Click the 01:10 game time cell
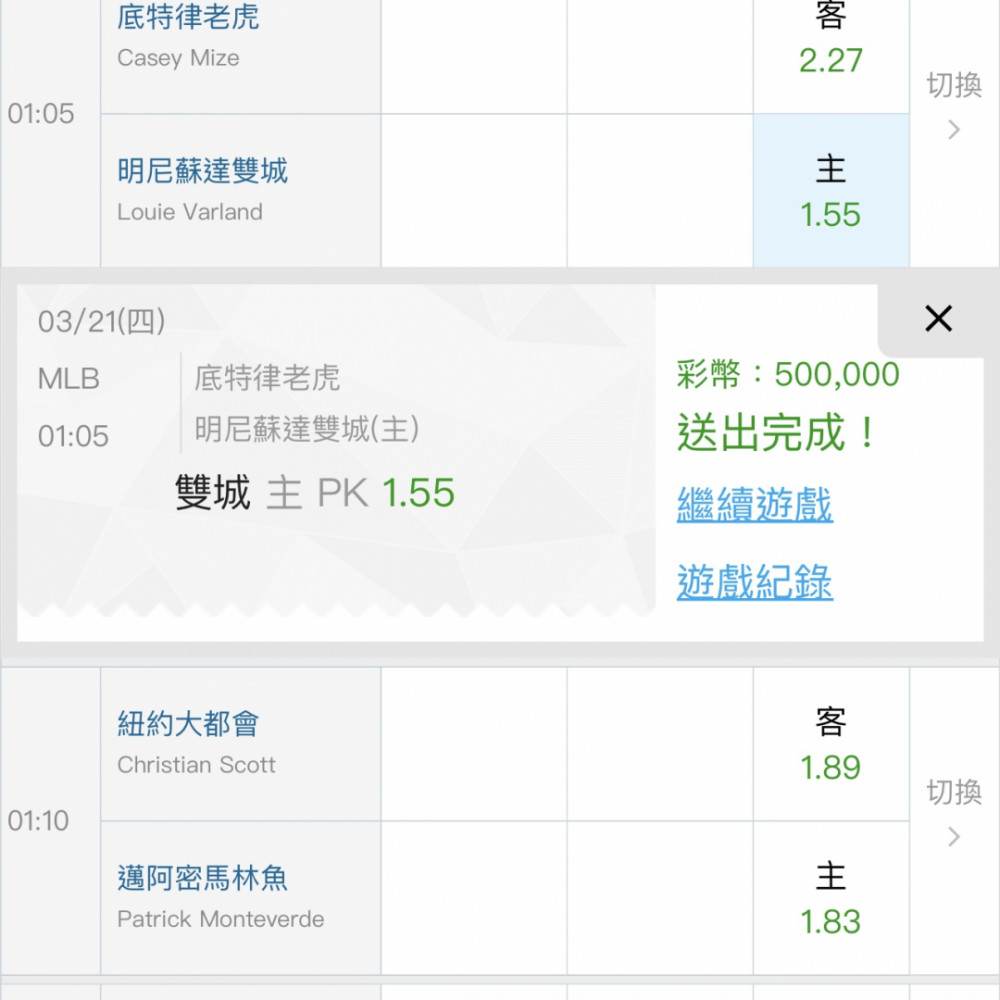Image resolution: width=1000 pixels, height=1000 pixels. click(x=39, y=821)
